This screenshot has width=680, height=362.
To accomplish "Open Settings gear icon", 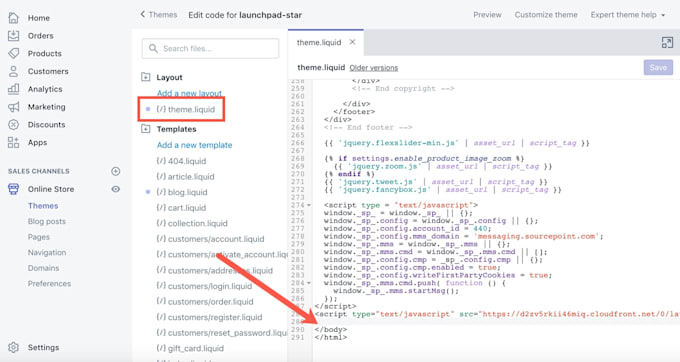I will coord(13,347).
